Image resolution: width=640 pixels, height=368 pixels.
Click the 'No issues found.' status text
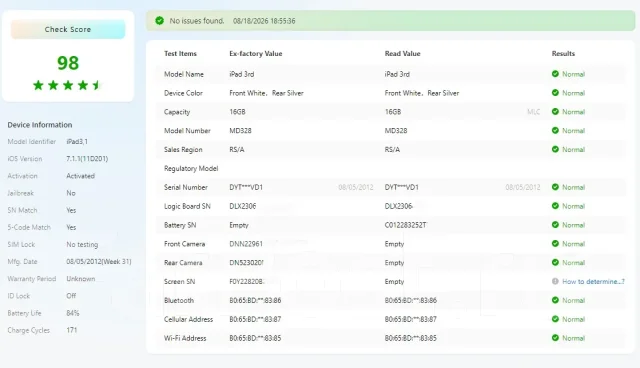(197, 21)
